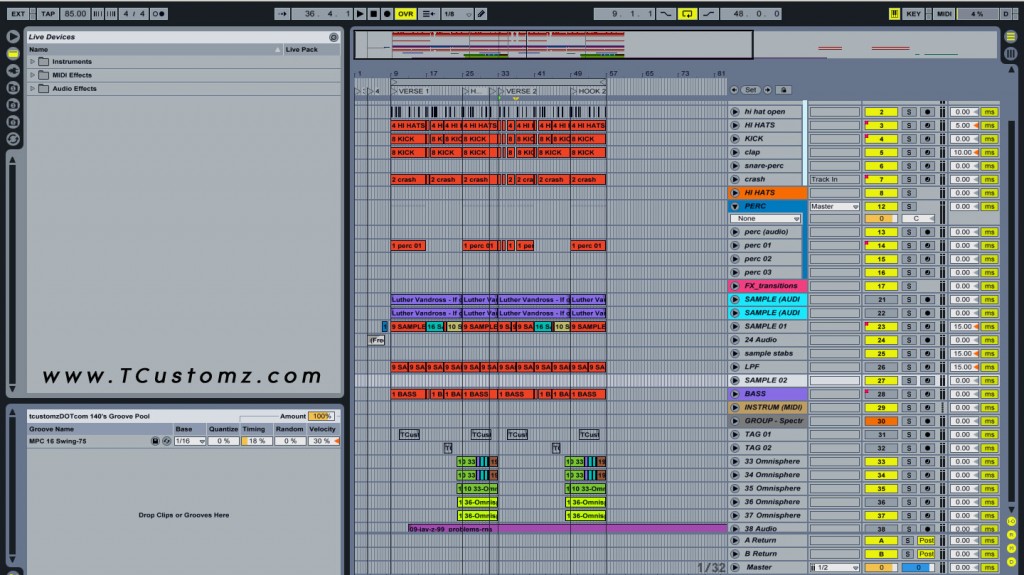The height and width of the screenshot is (575, 1024).
Task: Open the PERC None device chooser
Action: point(765,219)
